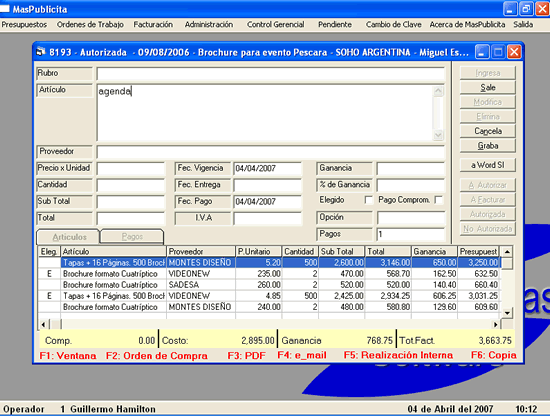550x416 pixels.
Task: Click the Total input field
Action: (130, 219)
